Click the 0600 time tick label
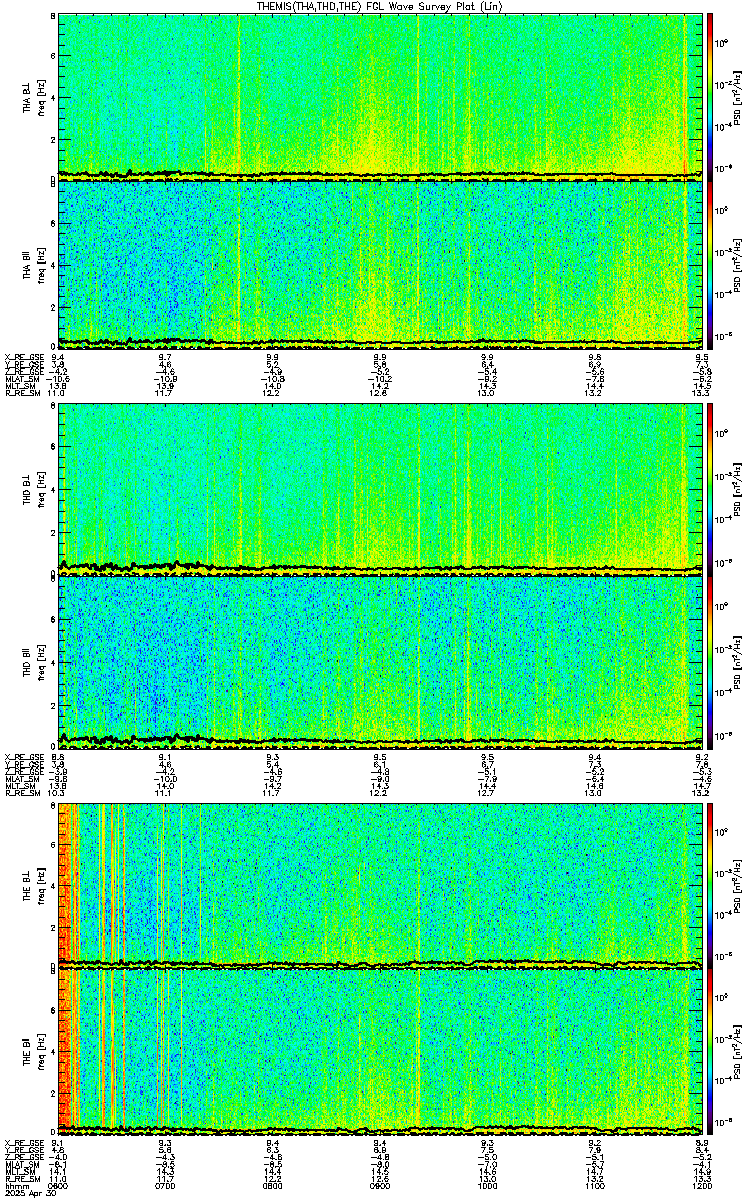 (x=59, y=1185)
